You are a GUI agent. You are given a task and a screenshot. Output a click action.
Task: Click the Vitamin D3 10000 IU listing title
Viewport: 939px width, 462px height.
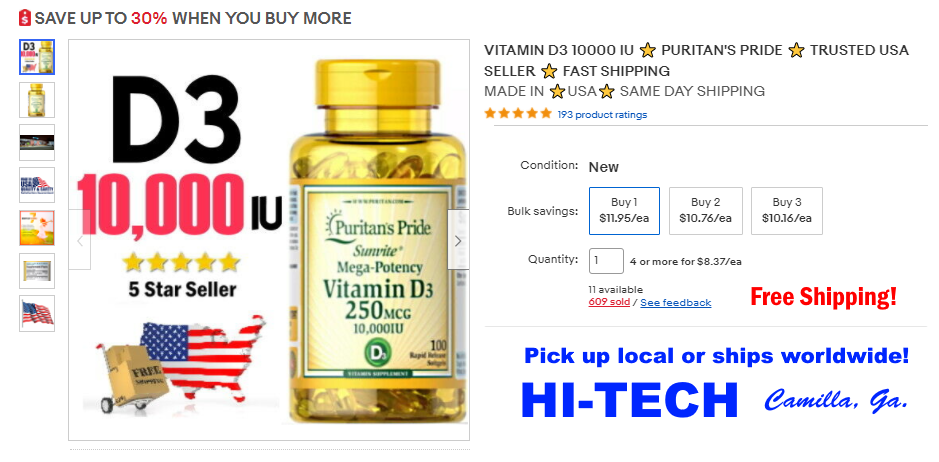point(696,61)
